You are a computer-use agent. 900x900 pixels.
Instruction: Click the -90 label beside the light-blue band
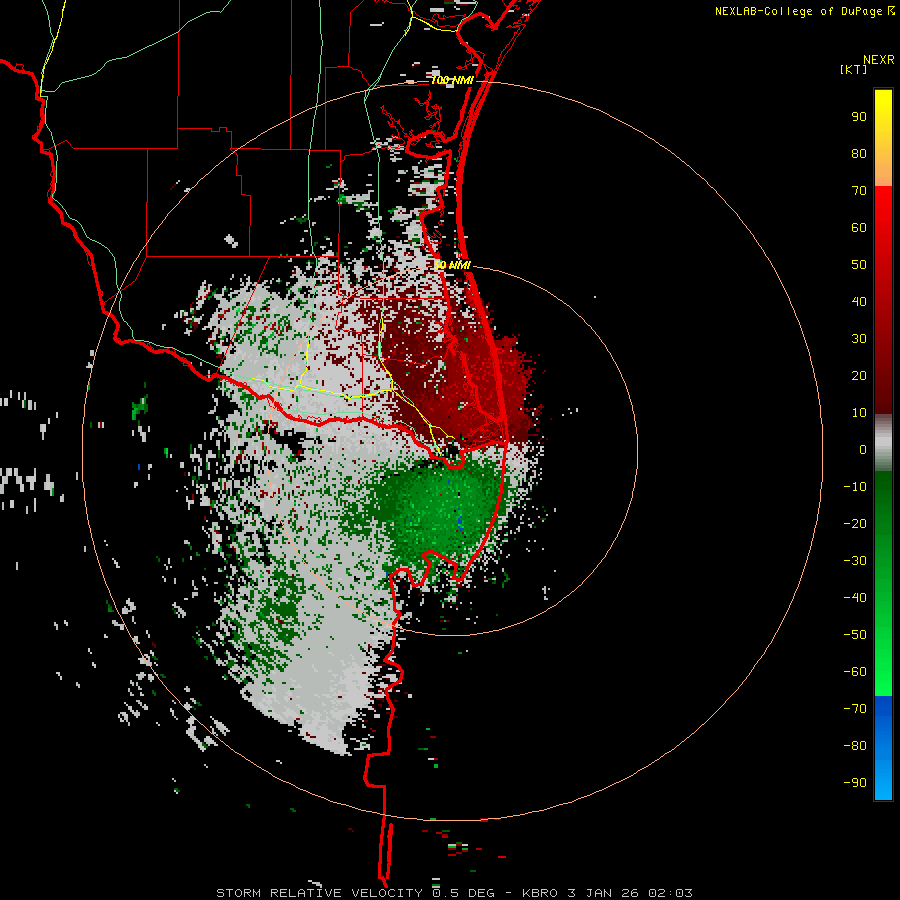click(855, 782)
